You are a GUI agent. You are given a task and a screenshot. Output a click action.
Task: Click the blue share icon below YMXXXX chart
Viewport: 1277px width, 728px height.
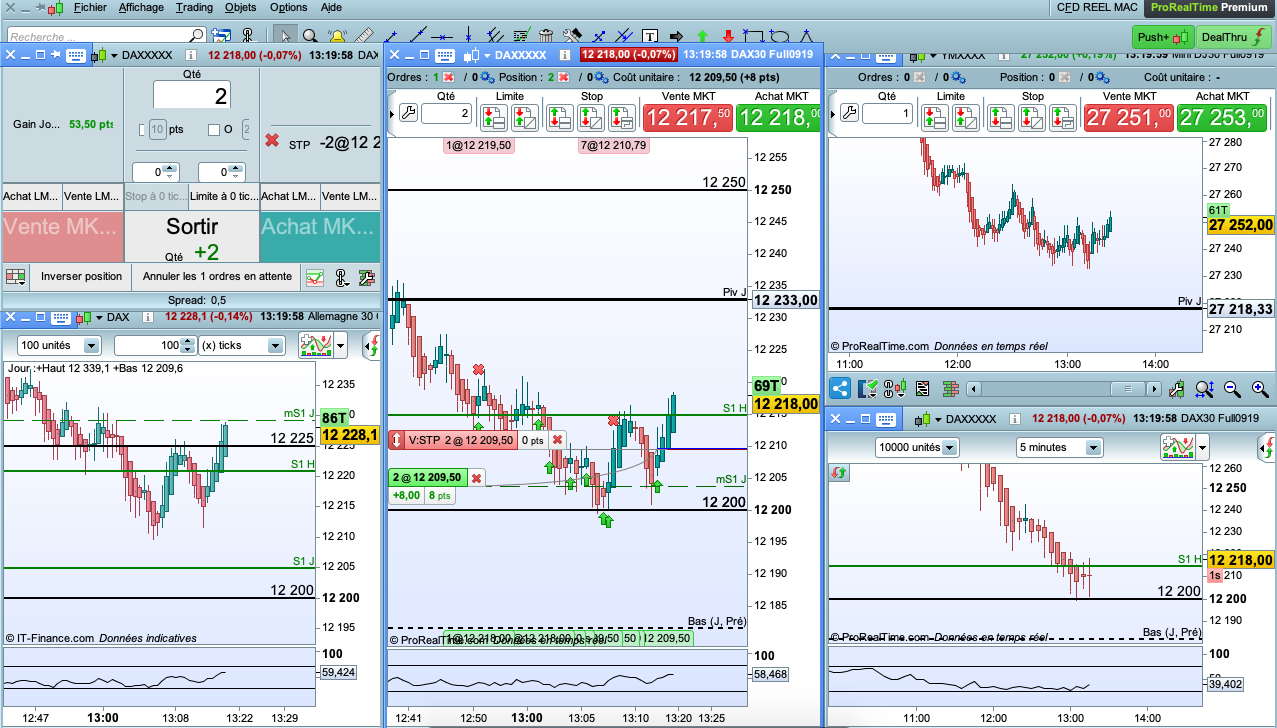840,389
